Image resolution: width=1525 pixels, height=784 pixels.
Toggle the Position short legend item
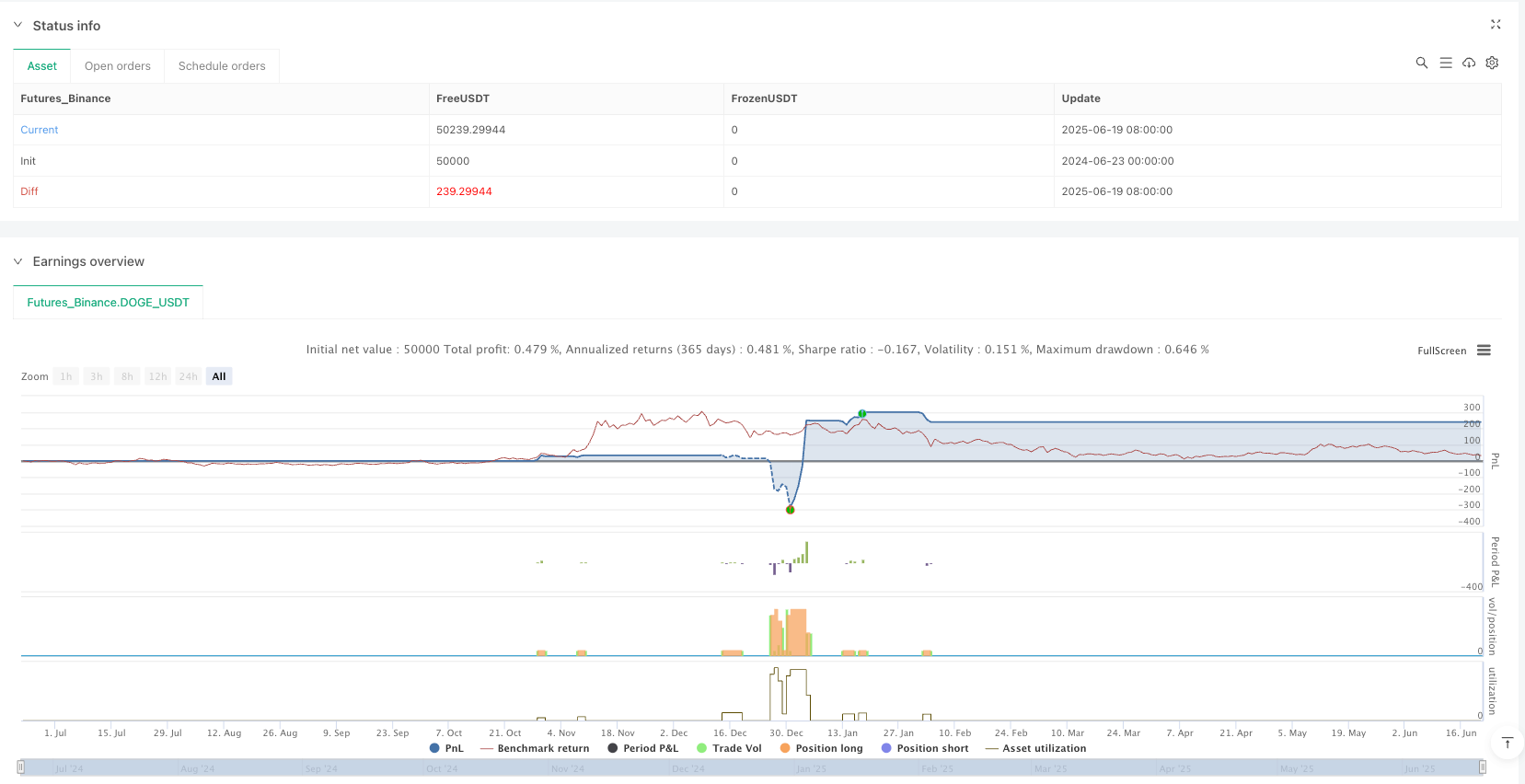(x=925, y=748)
